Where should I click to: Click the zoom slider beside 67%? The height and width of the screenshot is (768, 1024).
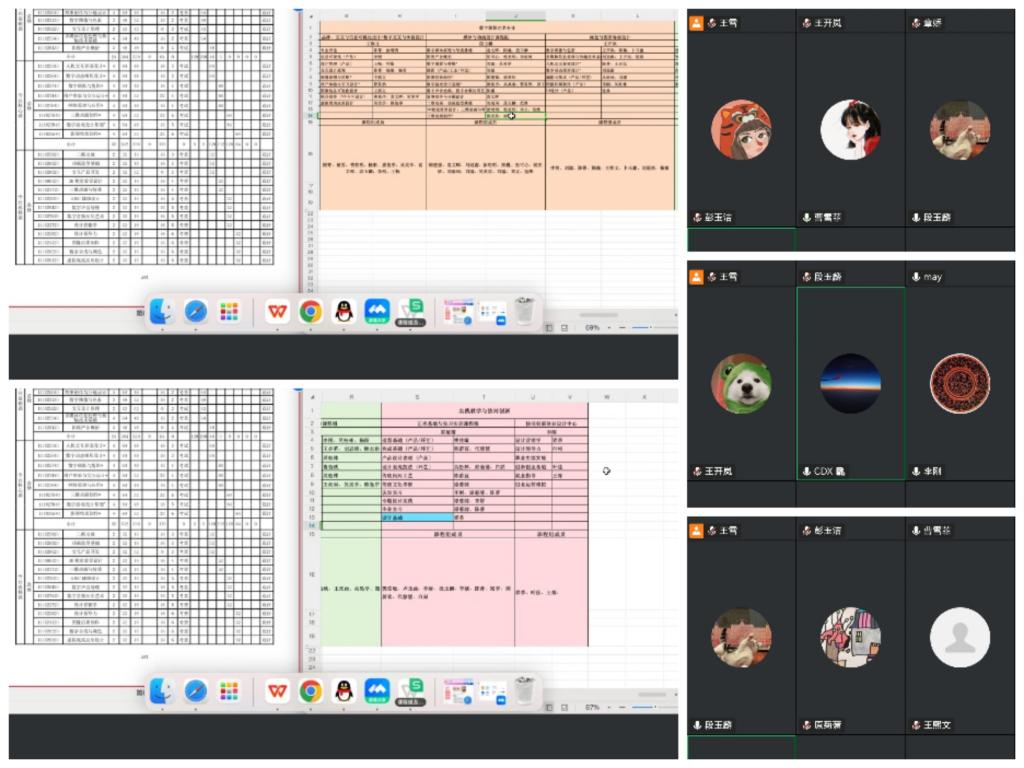[640, 707]
